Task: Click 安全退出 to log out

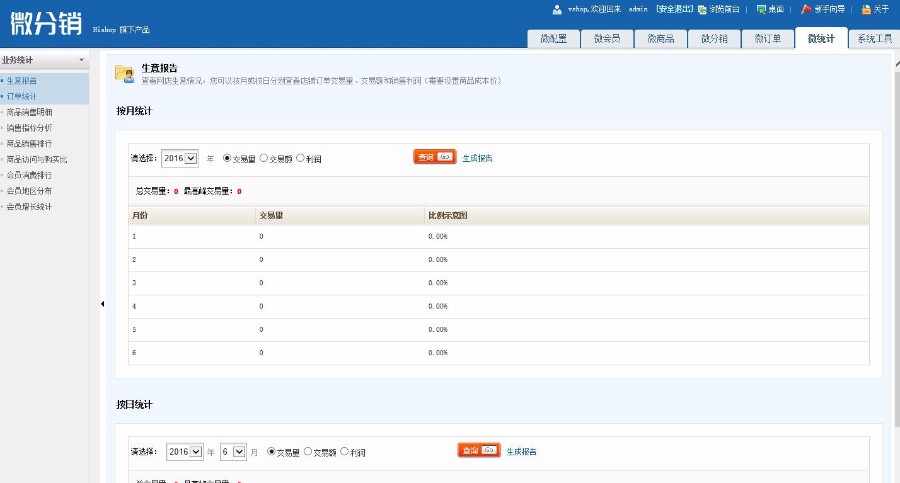Action: [x=675, y=9]
